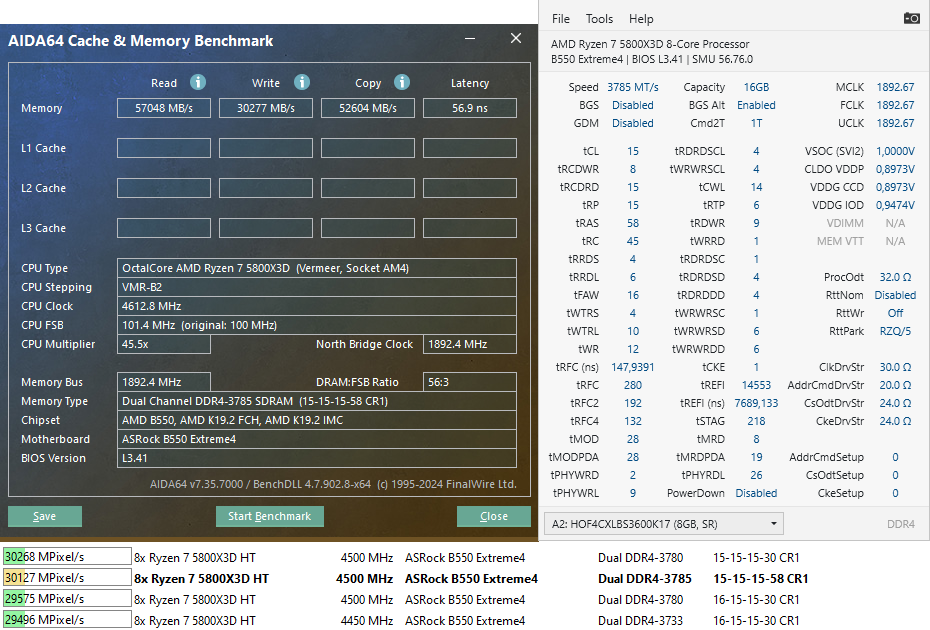Click the MCLK 1892.67 value
The width and height of the screenshot is (930, 630).
point(895,87)
